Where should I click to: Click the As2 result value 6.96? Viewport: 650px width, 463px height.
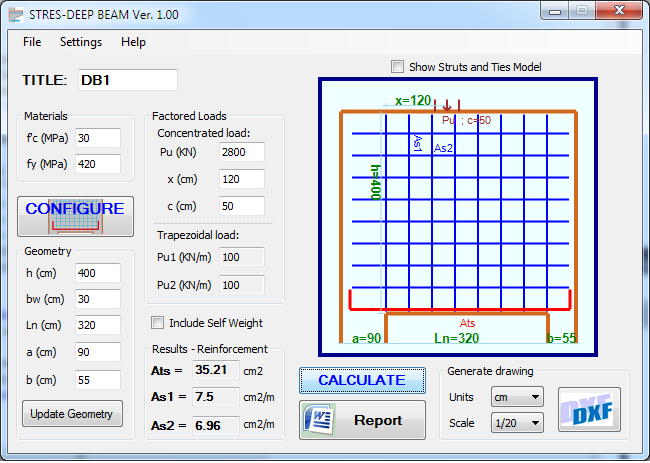(216, 425)
